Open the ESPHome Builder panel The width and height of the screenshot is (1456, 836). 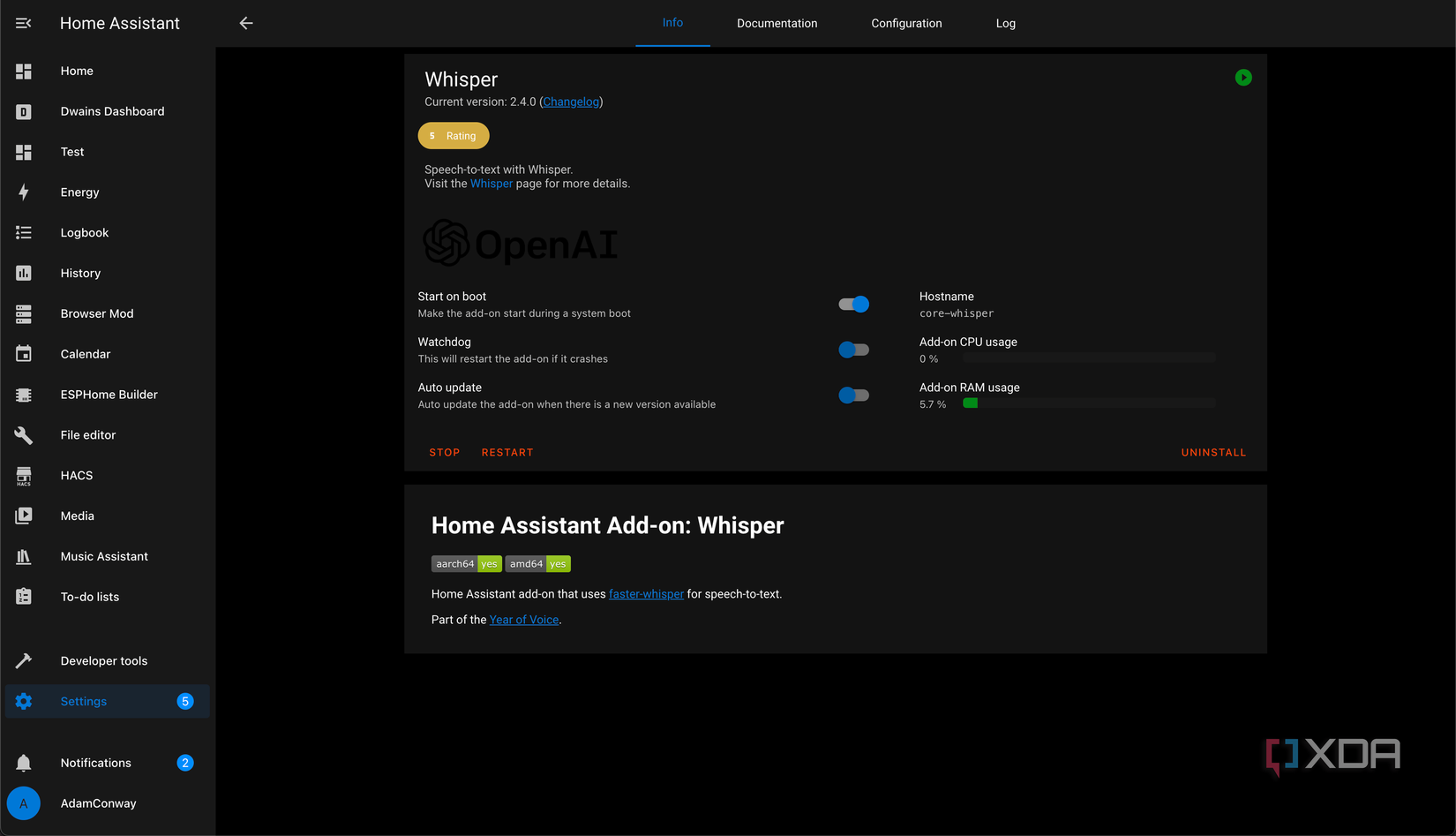pos(109,394)
